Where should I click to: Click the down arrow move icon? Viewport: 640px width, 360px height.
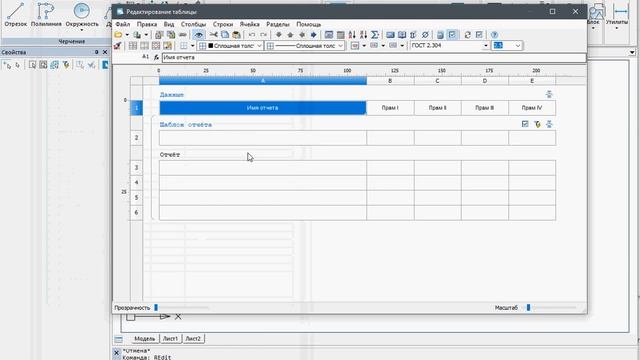tap(279, 35)
